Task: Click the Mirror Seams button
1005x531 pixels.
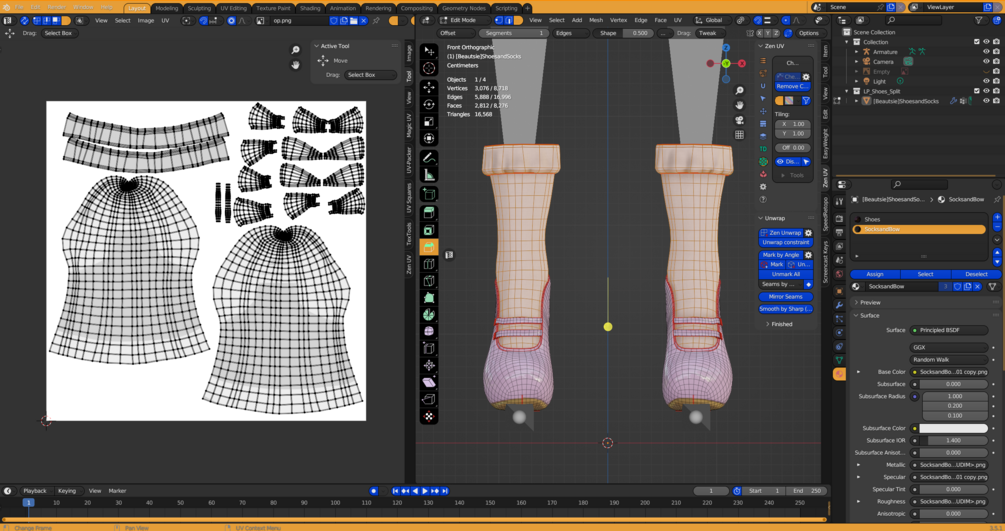Action: [x=786, y=297]
